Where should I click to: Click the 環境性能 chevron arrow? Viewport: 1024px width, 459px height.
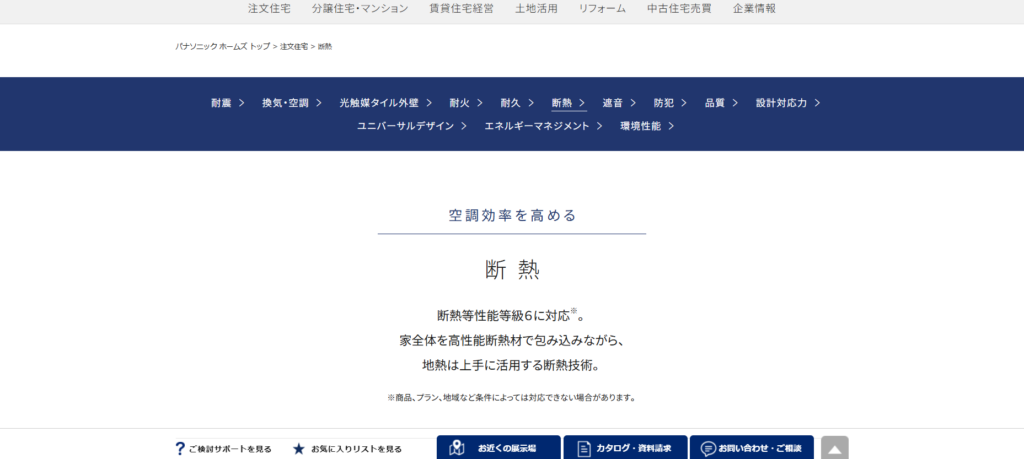pos(671,126)
